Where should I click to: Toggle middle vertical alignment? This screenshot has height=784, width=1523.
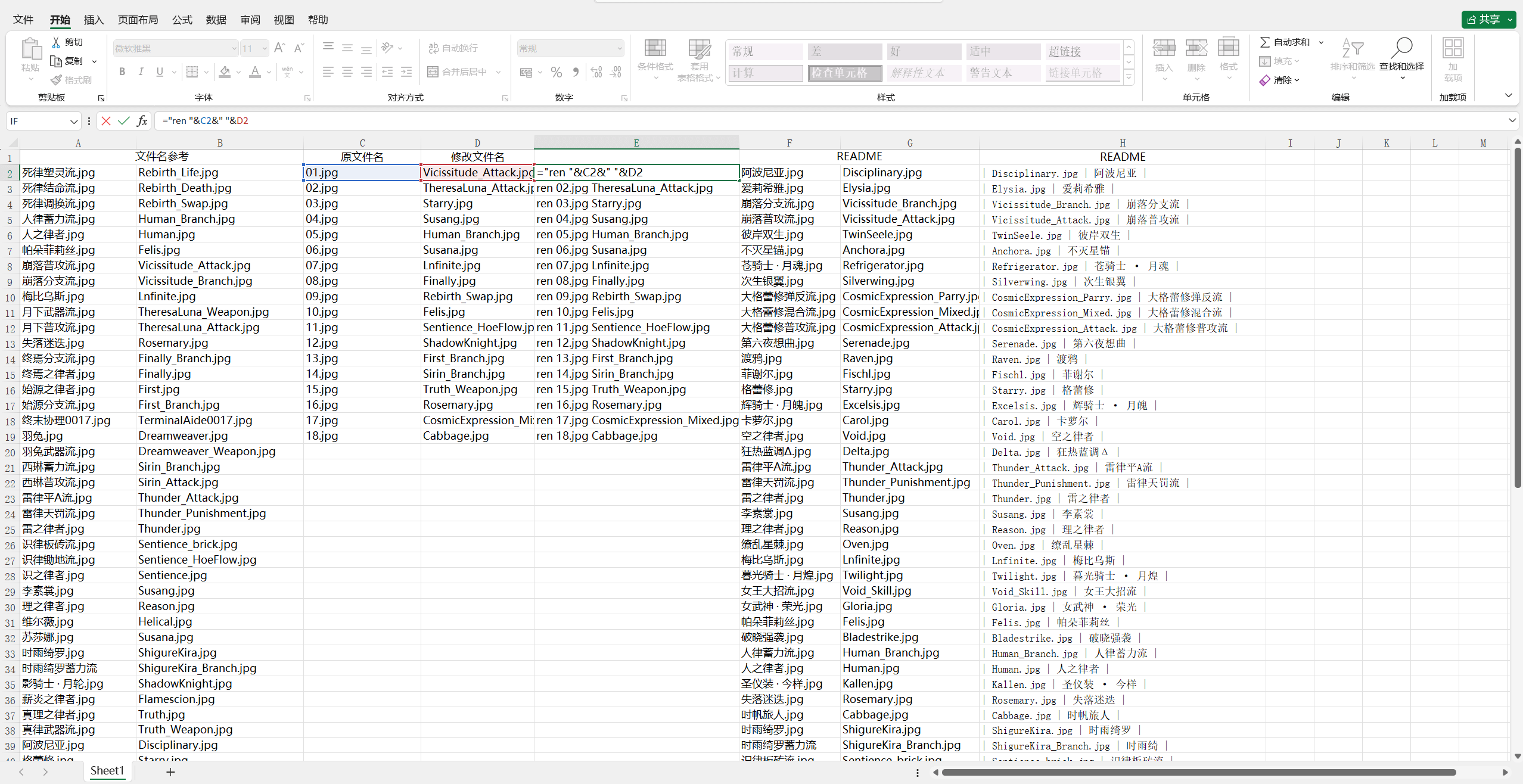pos(347,48)
